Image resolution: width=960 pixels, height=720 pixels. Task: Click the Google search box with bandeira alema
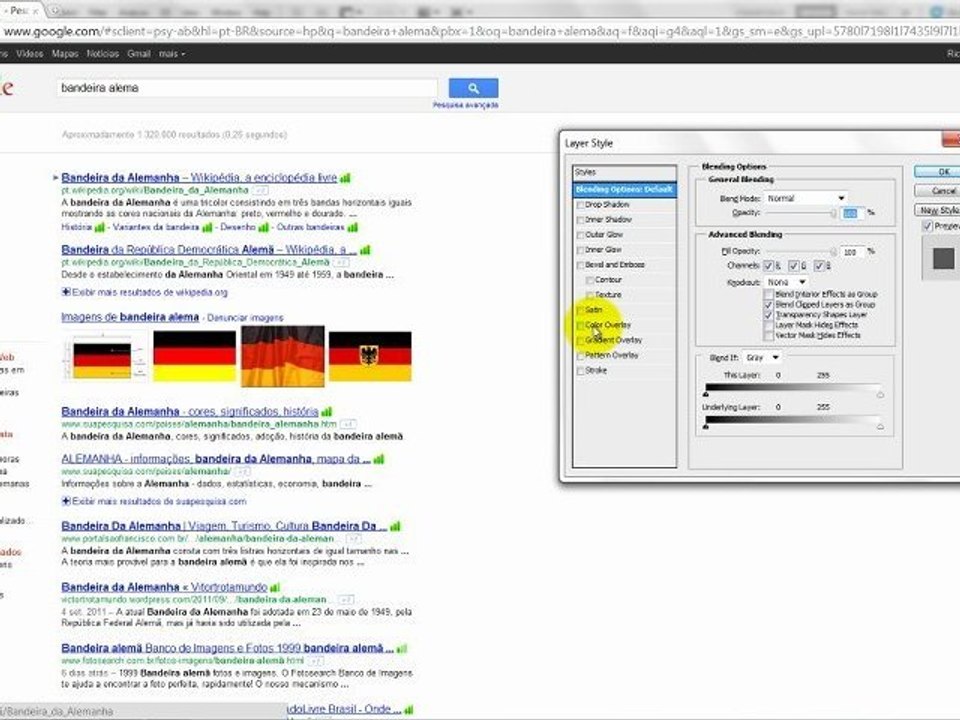coord(248,88)
